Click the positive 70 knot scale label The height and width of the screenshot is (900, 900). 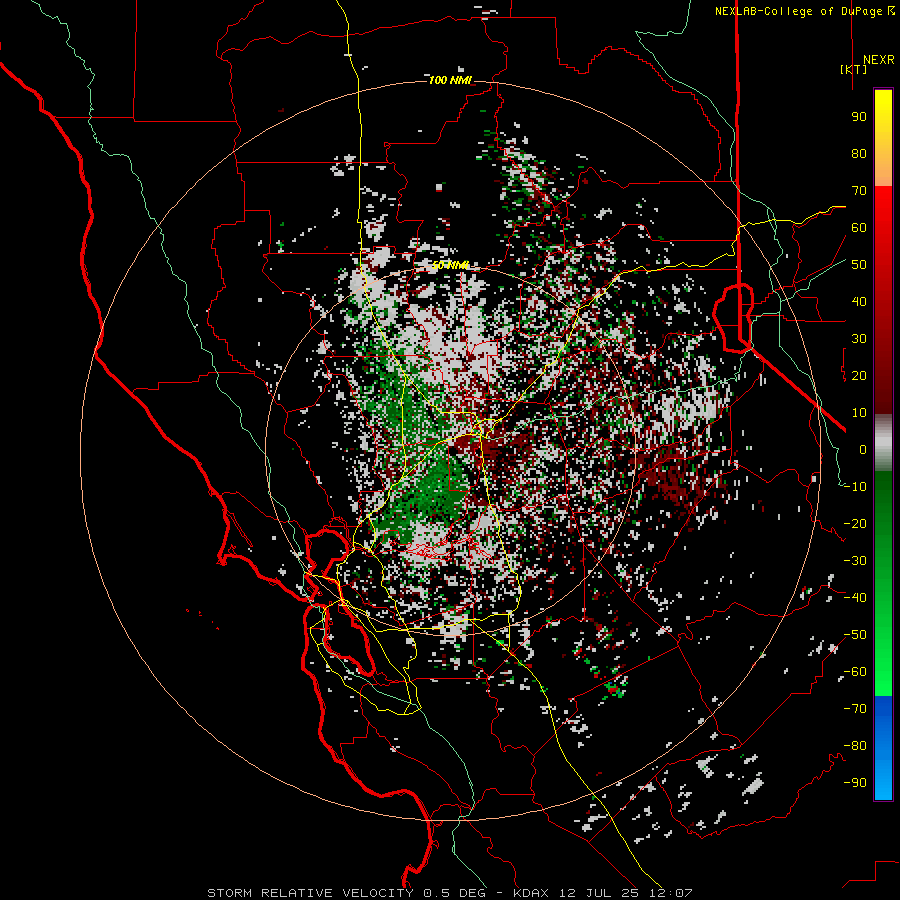(859, 191)
